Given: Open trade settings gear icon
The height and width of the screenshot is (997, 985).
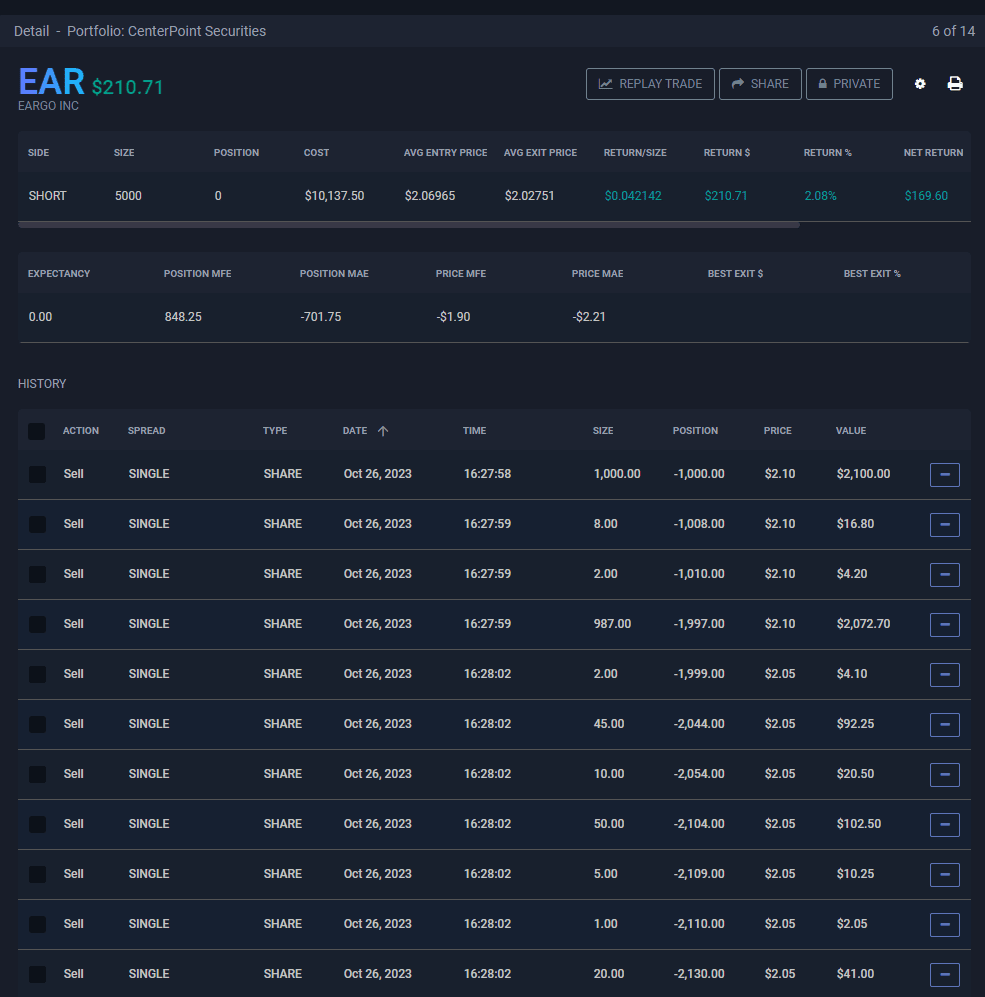Looking at the screenshot, I should tap(920, 84).
